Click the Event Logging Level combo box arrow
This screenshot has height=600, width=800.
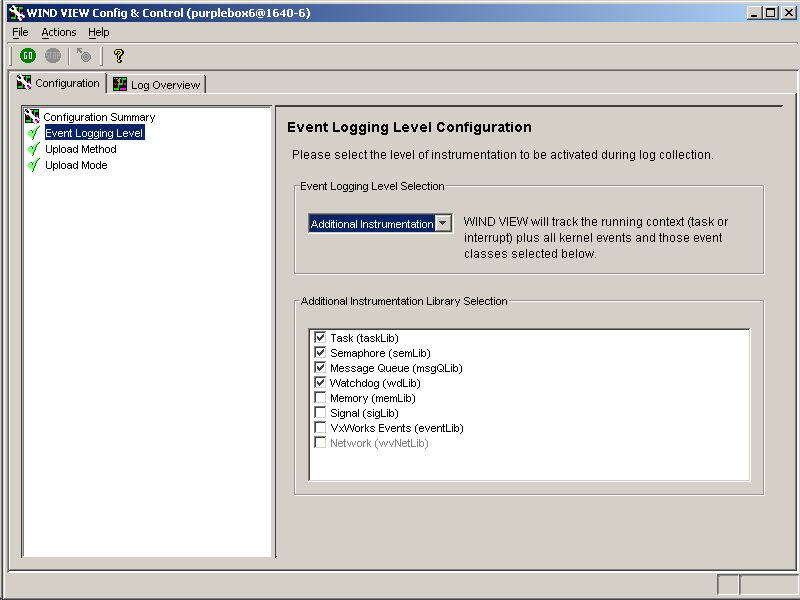[x=443, y=223]
